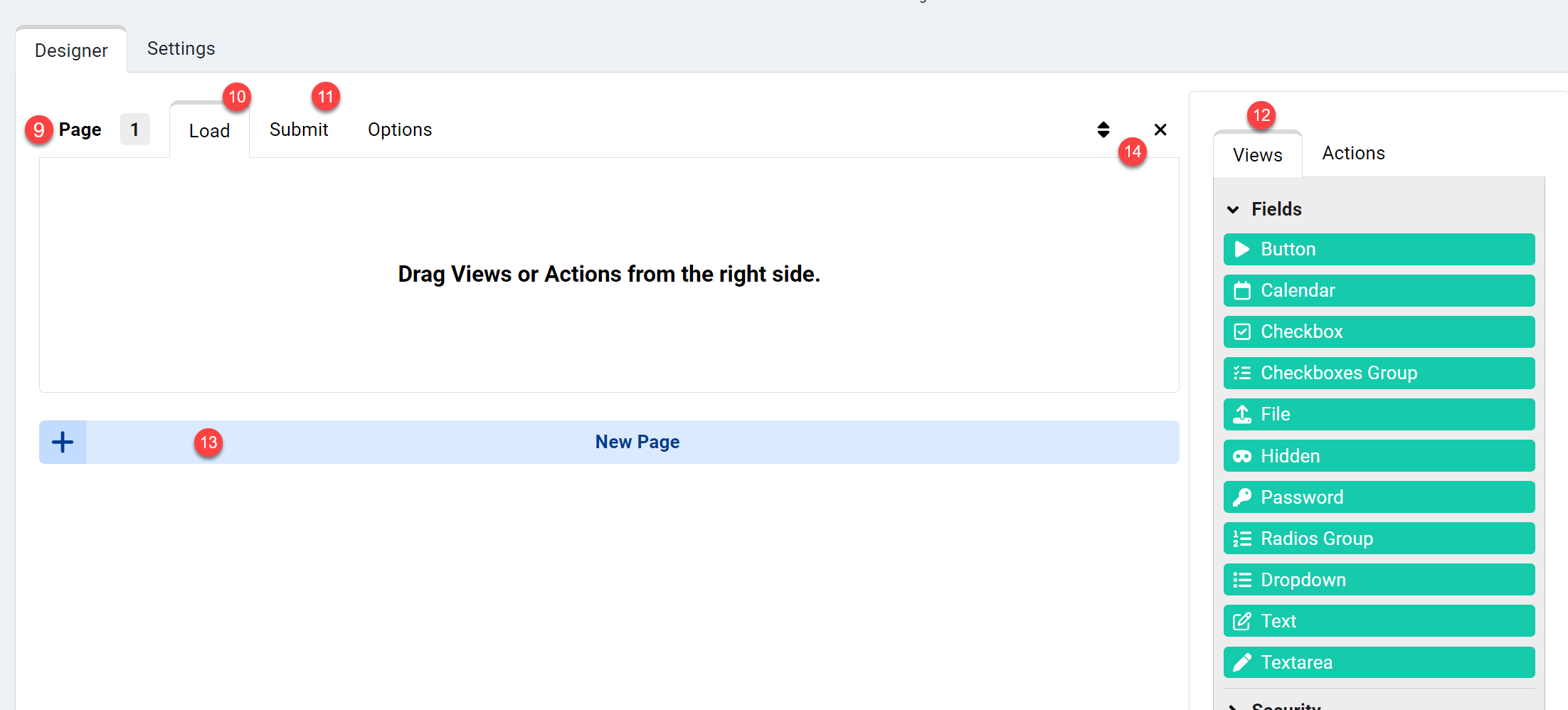
Task: Click the plus icon beside New Page
Action: [x=63, y=443]
